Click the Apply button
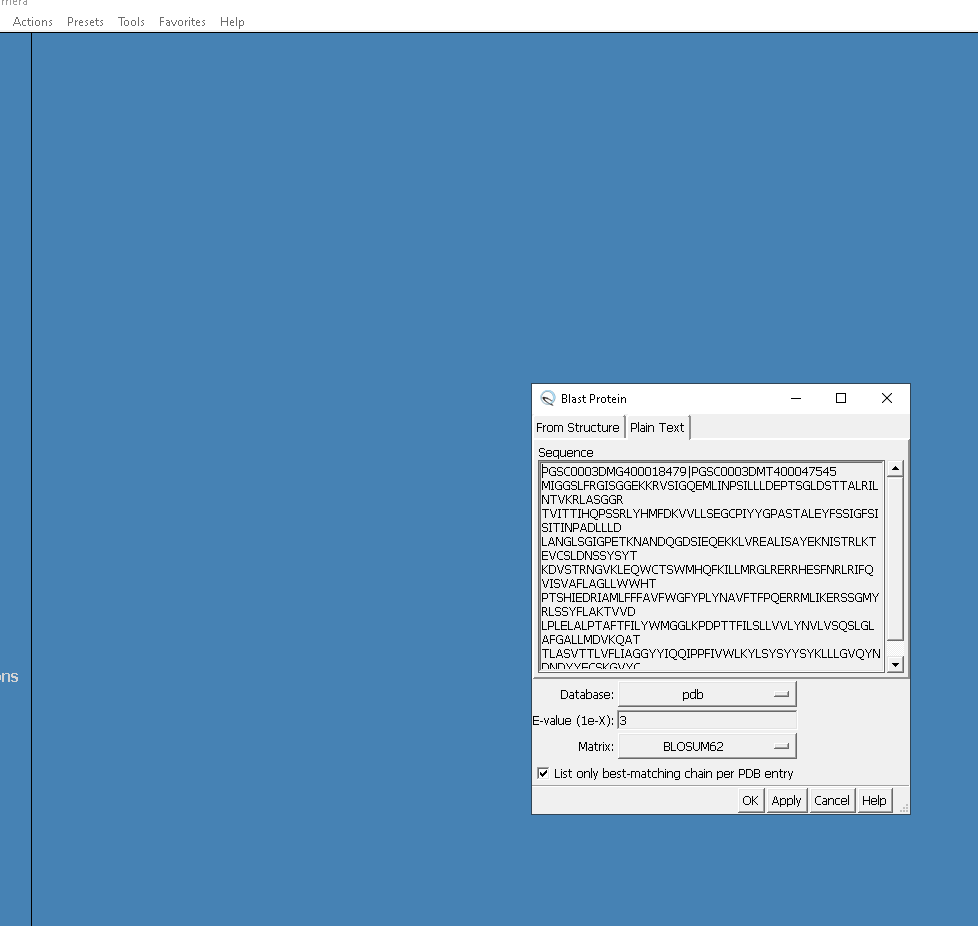The height and width of the screenshot is (926, 978). click(x=786, y=800)
